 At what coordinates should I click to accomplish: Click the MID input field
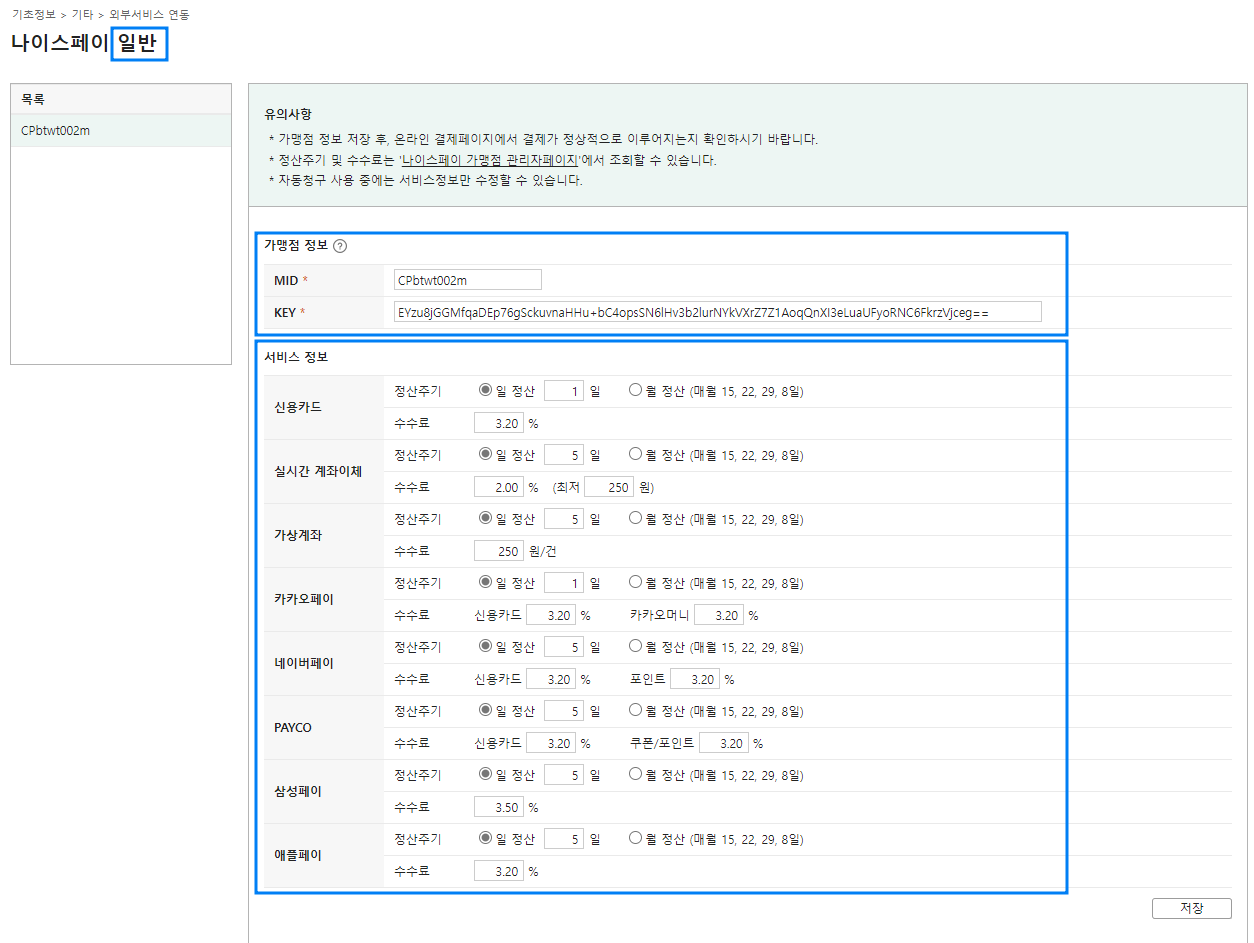click(x=467, y=279)
